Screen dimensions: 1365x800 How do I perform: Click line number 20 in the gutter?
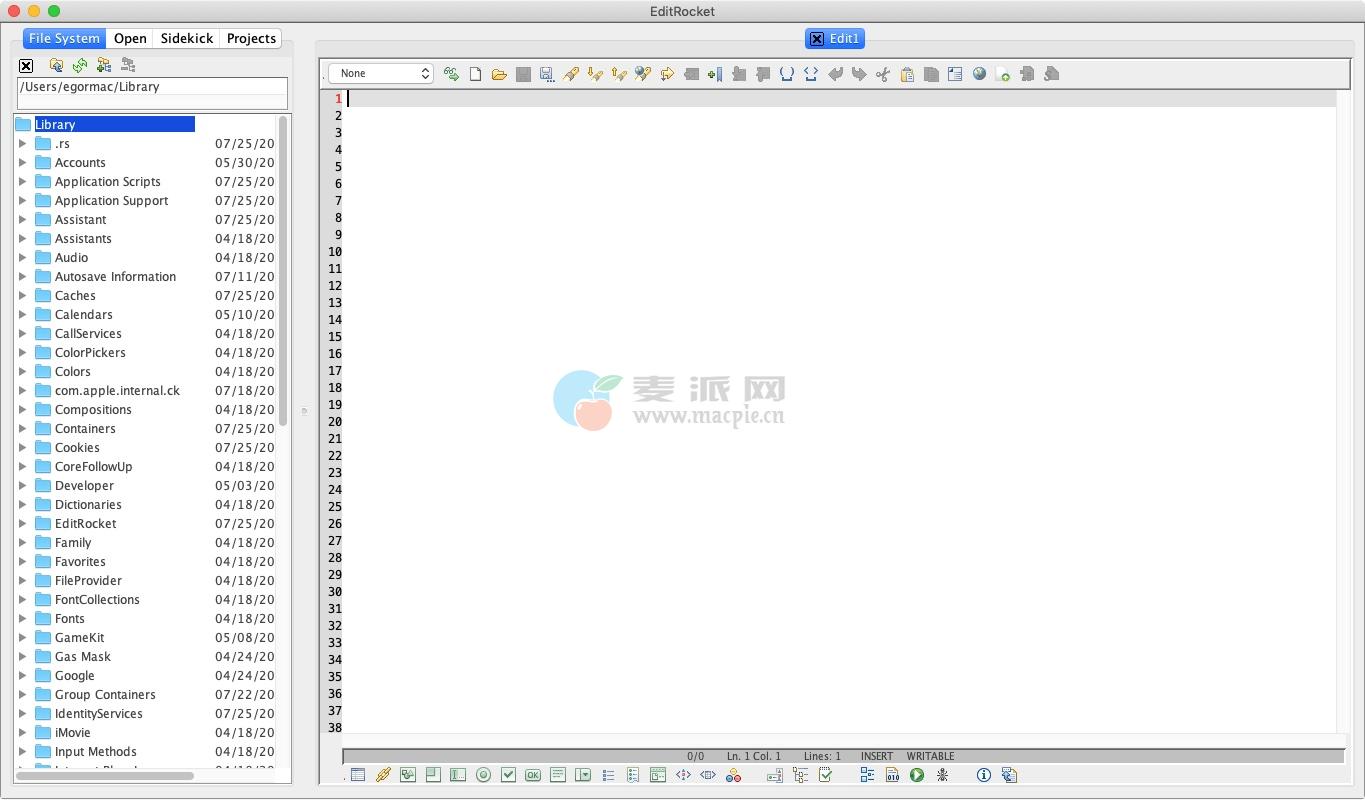335,422
